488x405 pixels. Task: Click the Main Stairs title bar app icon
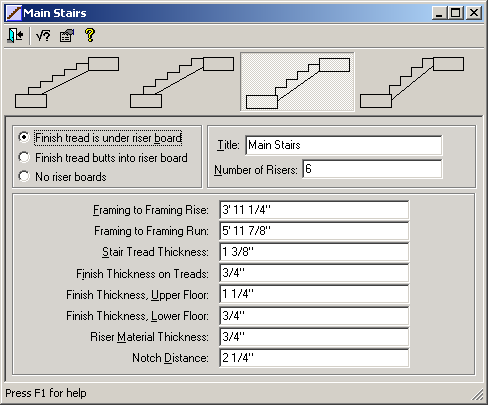click(x=14, y=13)
